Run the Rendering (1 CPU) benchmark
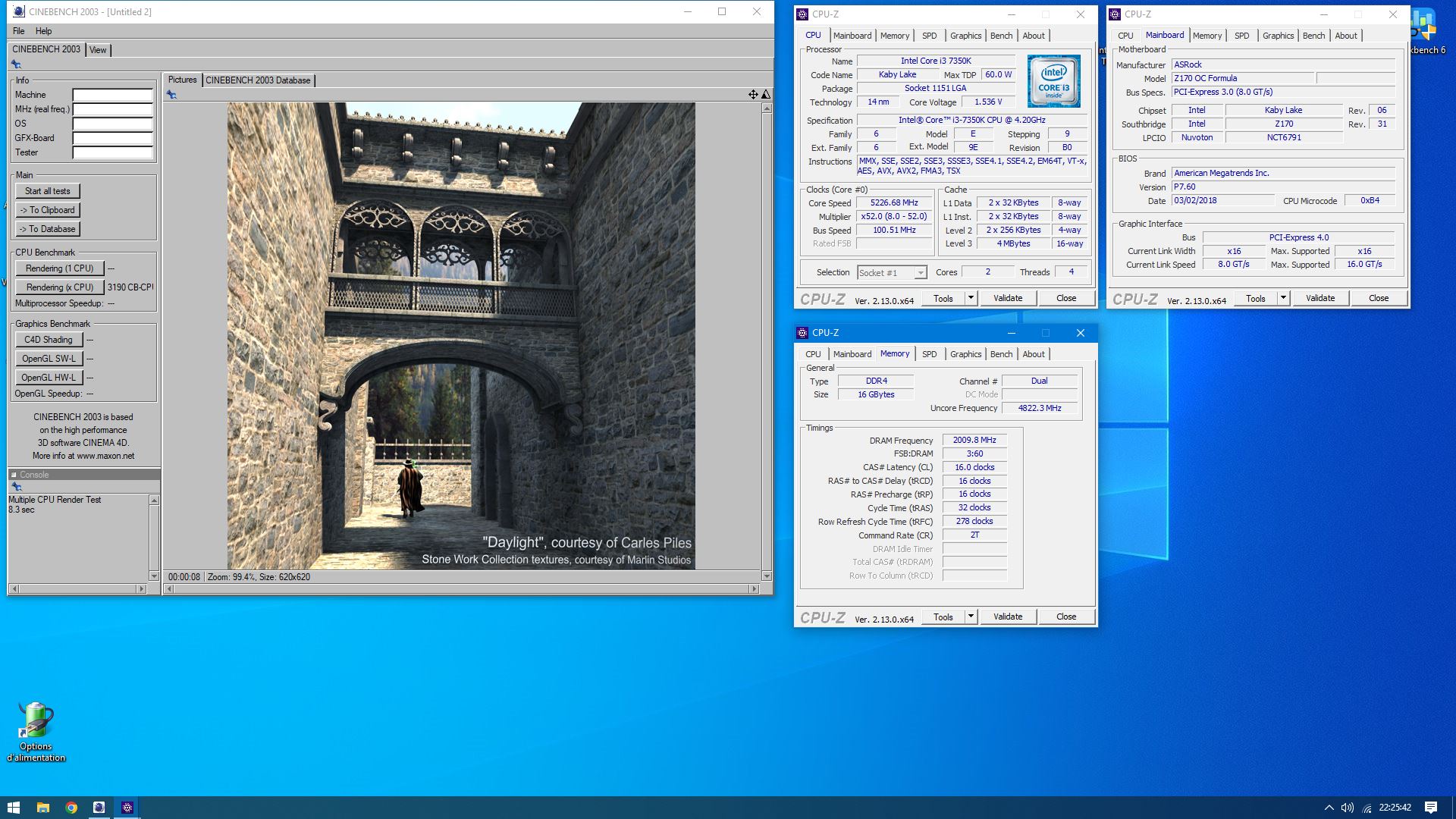 [x=59, y=268]
